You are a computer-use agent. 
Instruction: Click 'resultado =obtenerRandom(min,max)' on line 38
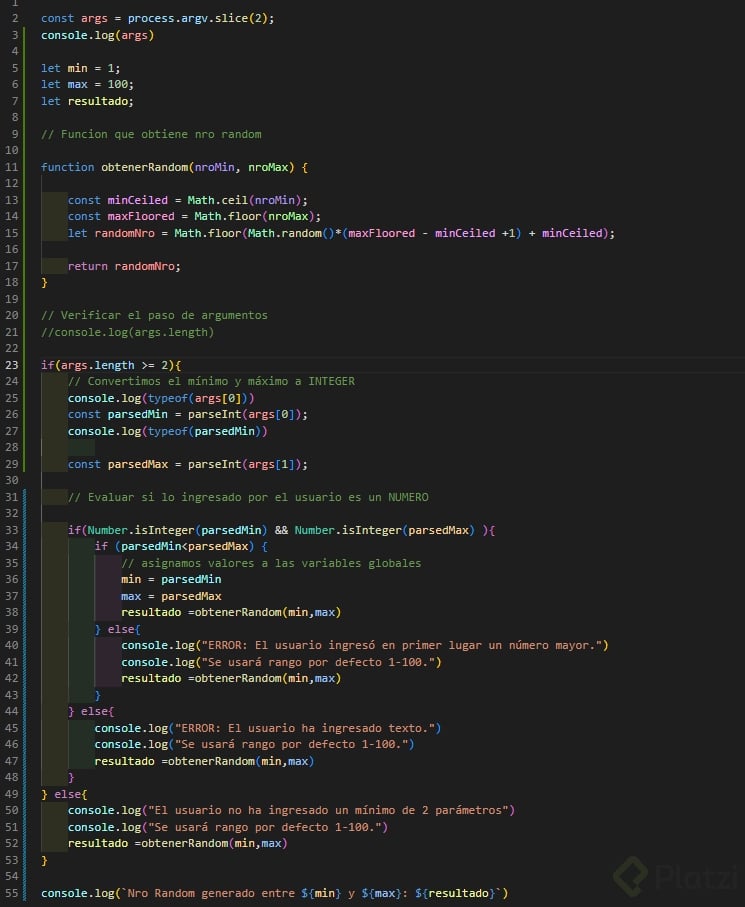231,612
